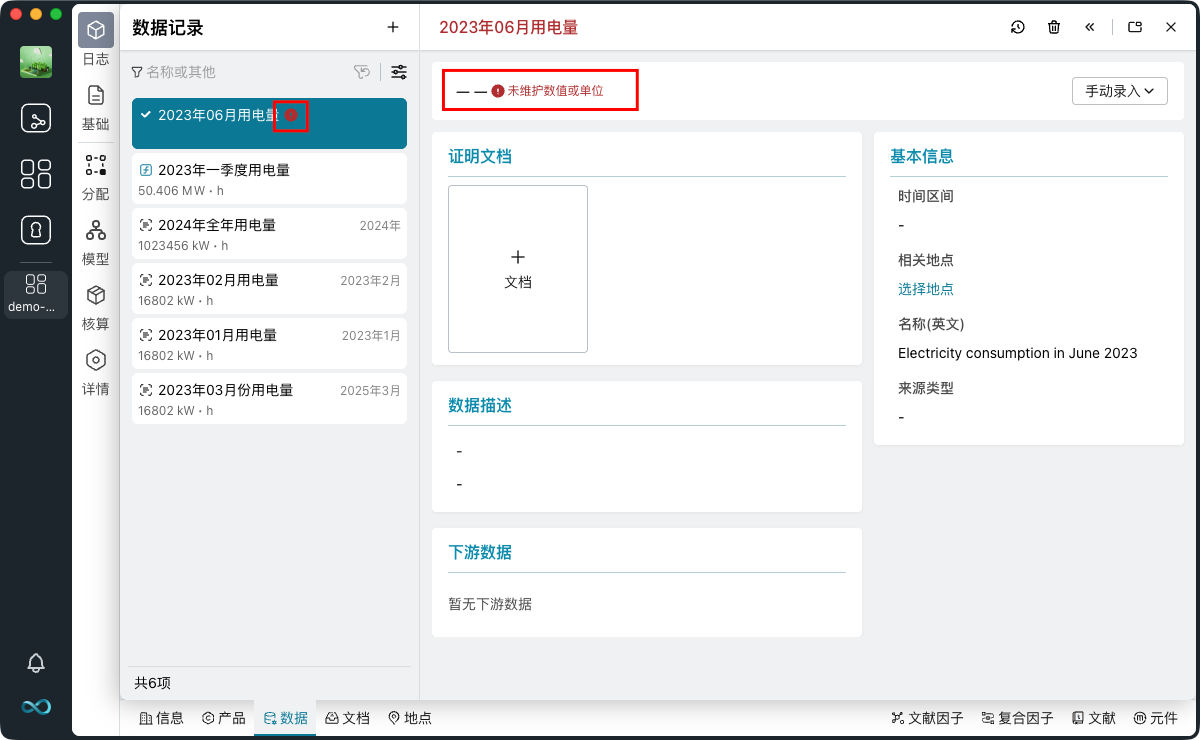The height and width of the screenshot is (740, 1200).
Task: Switch to the 地点 tab
Action: tap(409, 718)
